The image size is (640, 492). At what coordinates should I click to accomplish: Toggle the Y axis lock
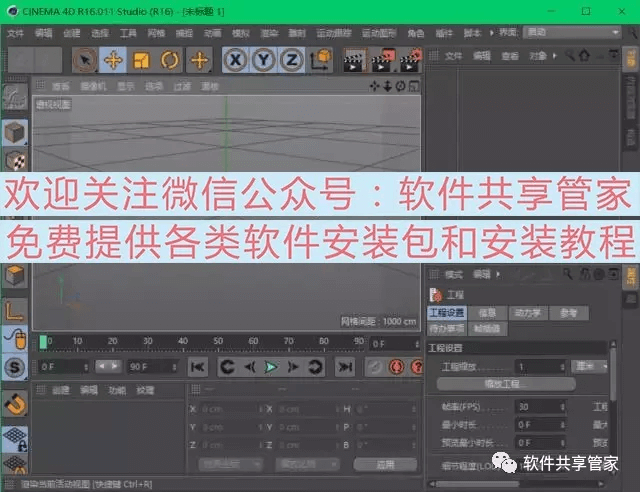coord(263,60)
